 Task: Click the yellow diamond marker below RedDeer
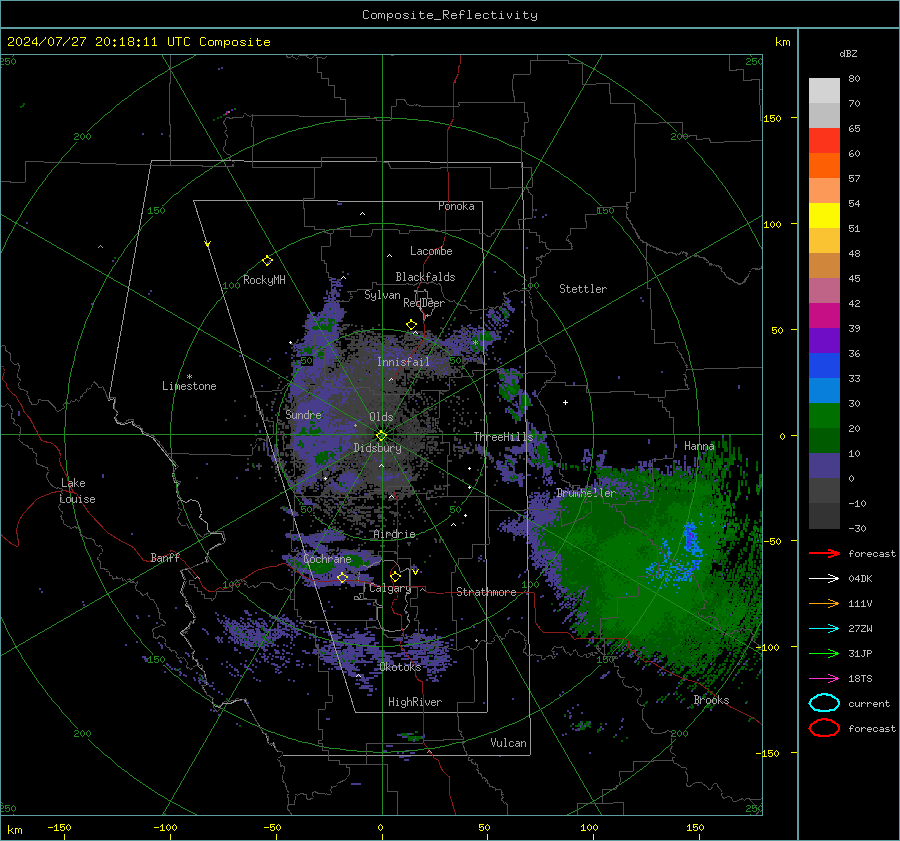(x=412, y=325)
